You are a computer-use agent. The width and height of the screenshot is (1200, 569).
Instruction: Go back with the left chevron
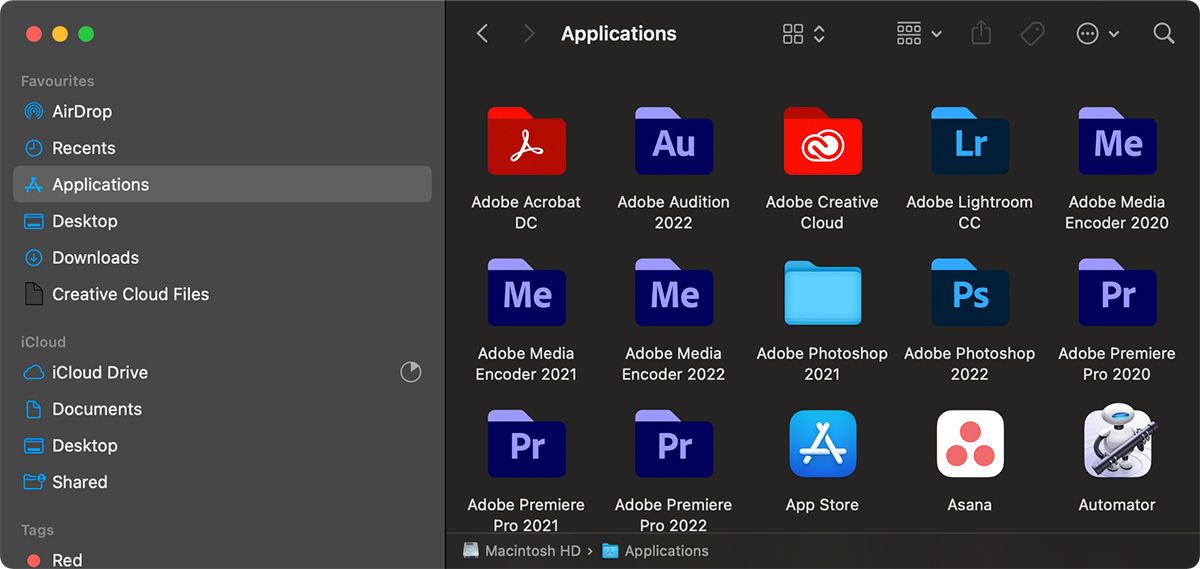coord(482,34)
